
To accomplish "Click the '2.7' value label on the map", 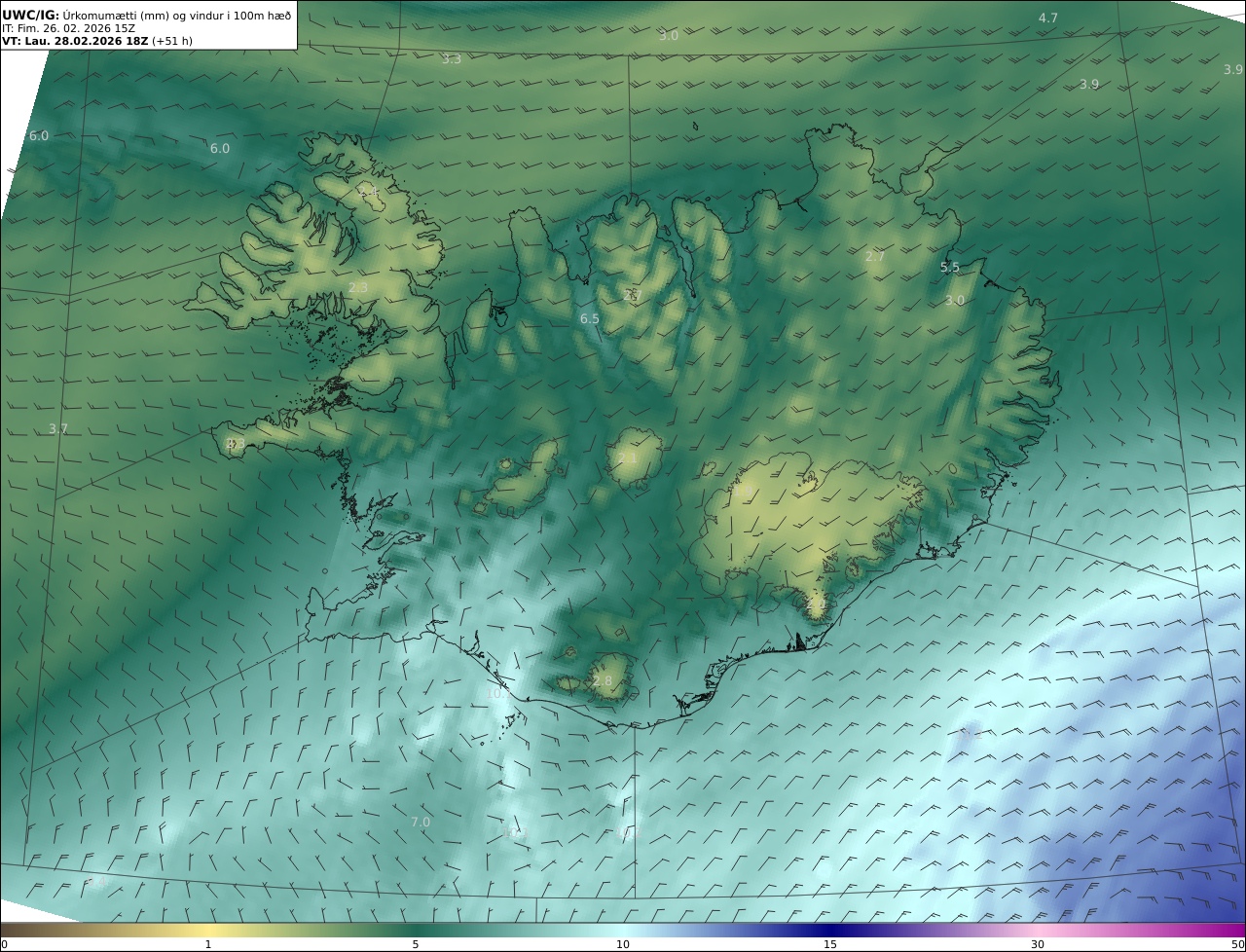I will pos(875,257).
